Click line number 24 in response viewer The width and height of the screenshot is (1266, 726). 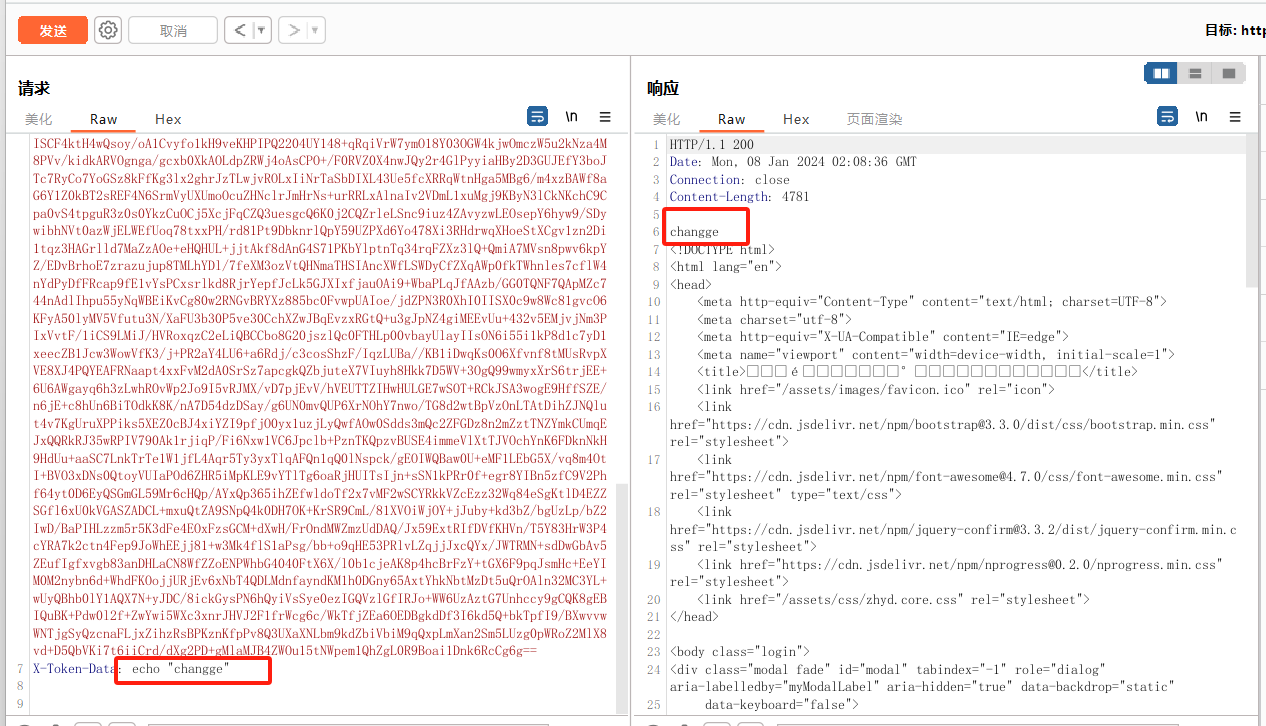coord(653,669)
